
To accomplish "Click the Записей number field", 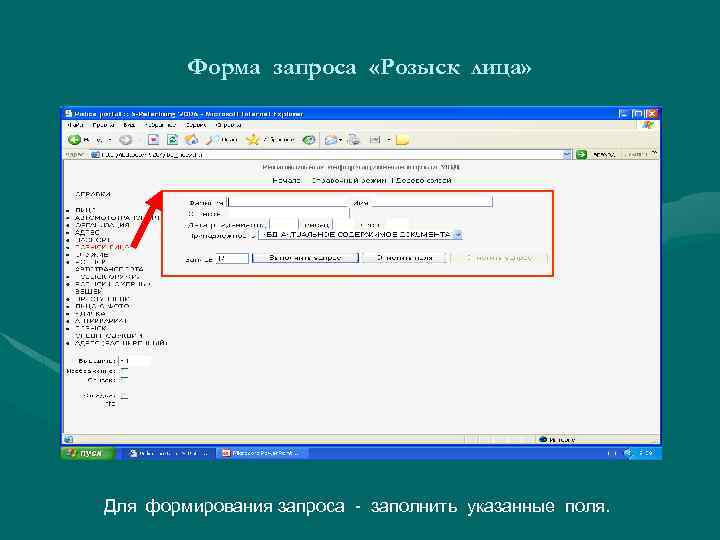I will pos(232,259).
